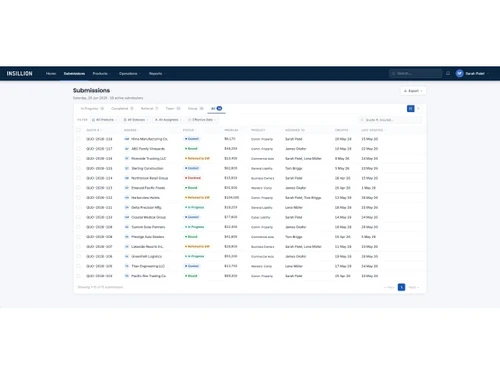The image size is (500, 375).
Task: Click Declined status badge for Northbrook Retail
Action: 193,178
